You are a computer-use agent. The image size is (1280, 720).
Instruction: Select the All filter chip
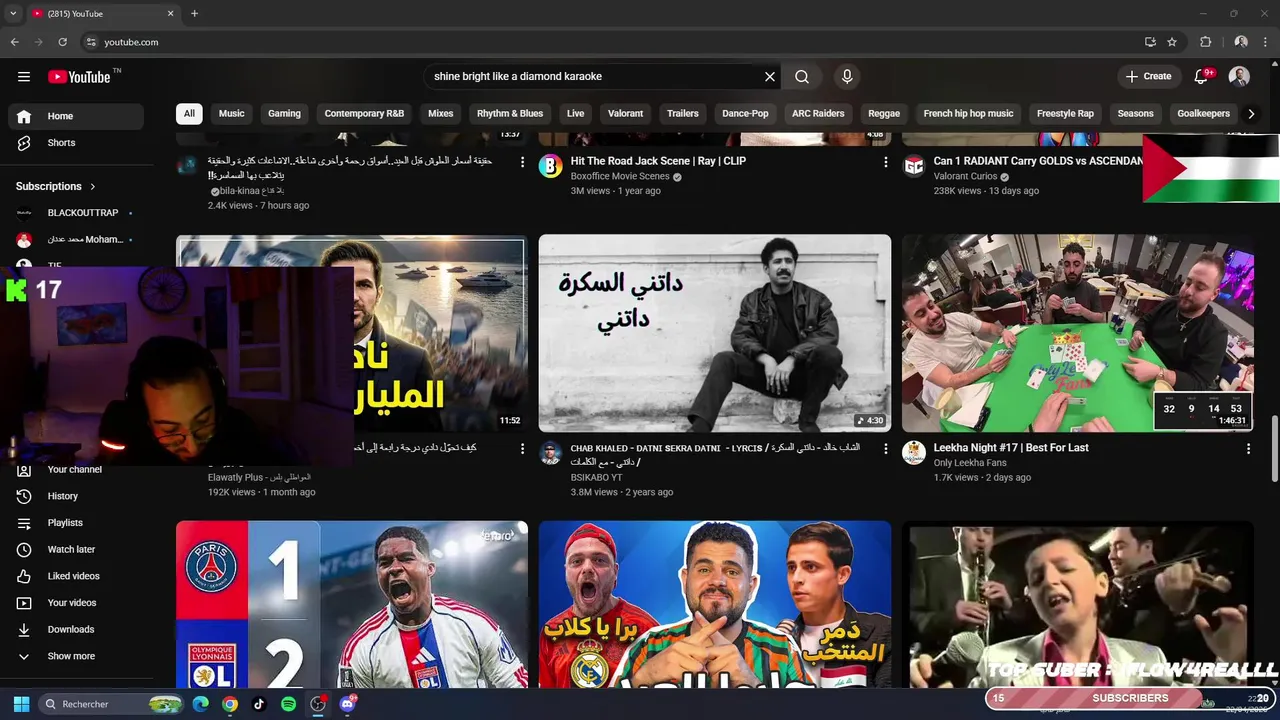point(189,113)
